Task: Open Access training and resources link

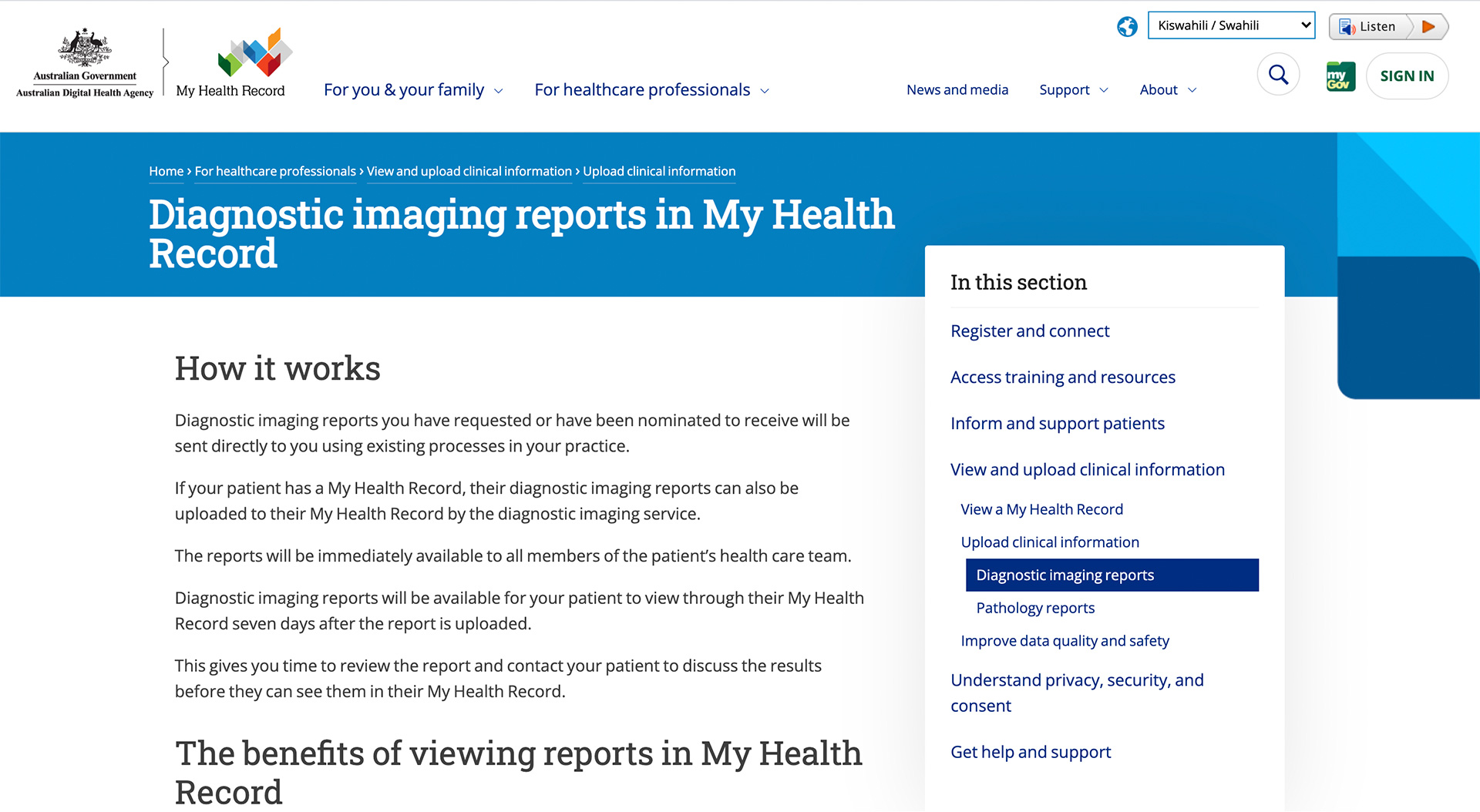Action: coord(1063,377)
